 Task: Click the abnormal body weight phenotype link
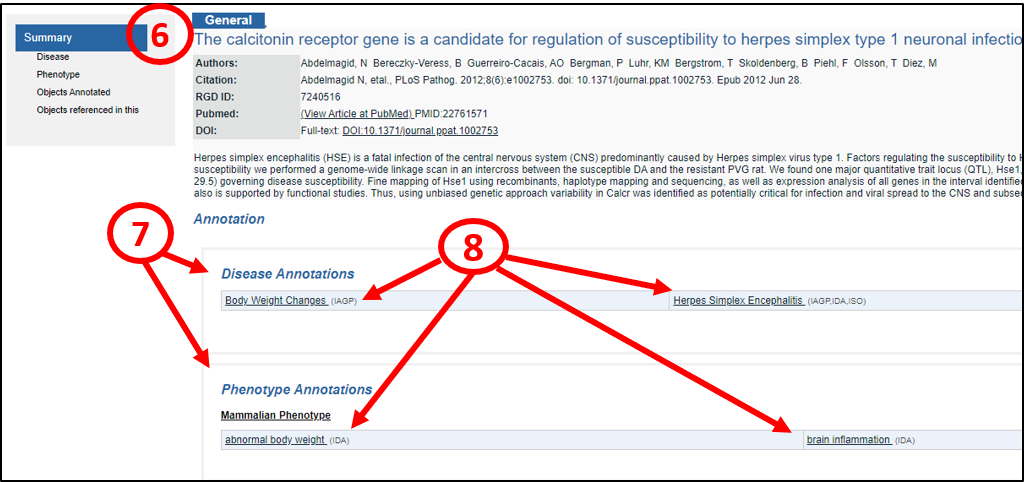click(274, 440)
